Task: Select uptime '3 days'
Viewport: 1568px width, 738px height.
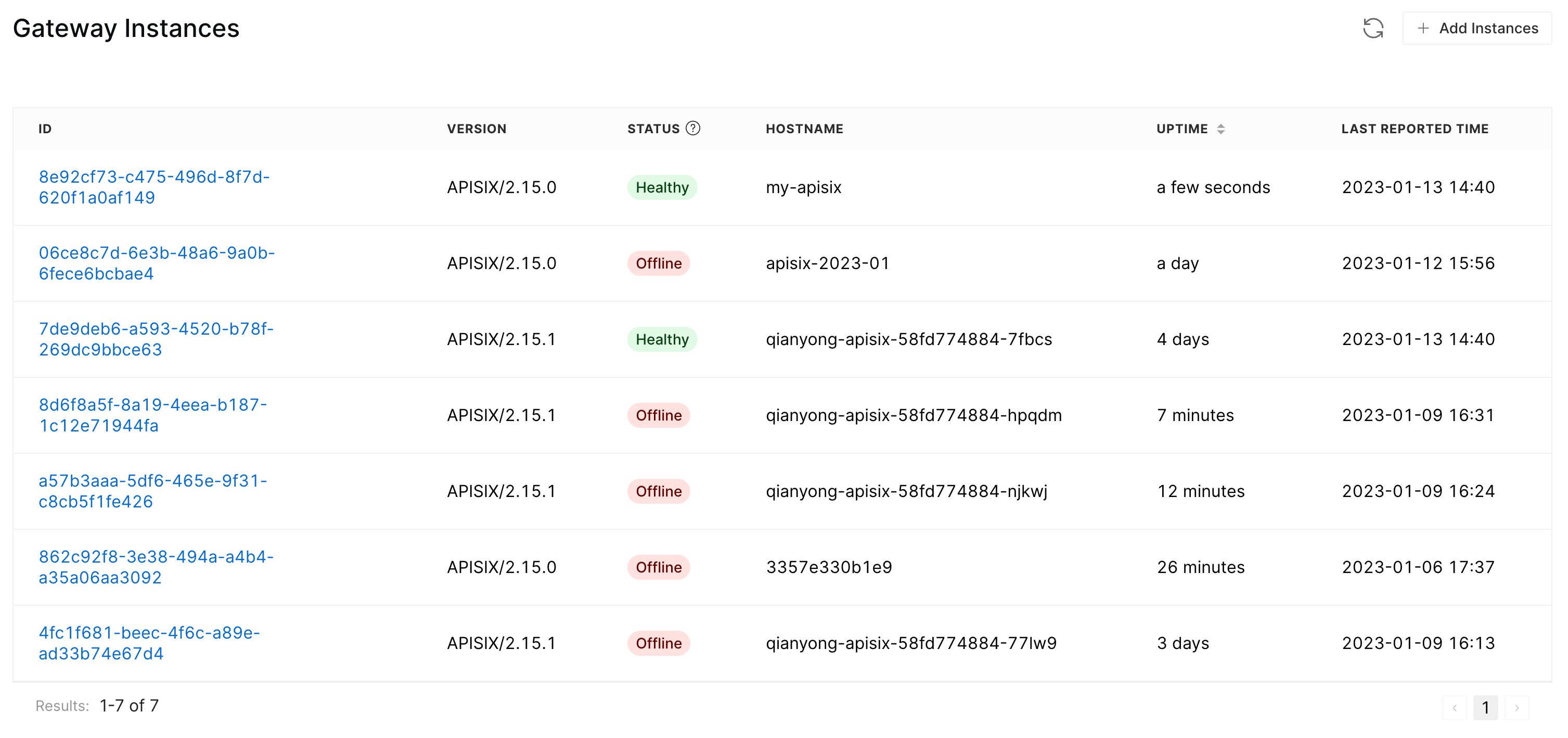Action: pos(1183,644)
